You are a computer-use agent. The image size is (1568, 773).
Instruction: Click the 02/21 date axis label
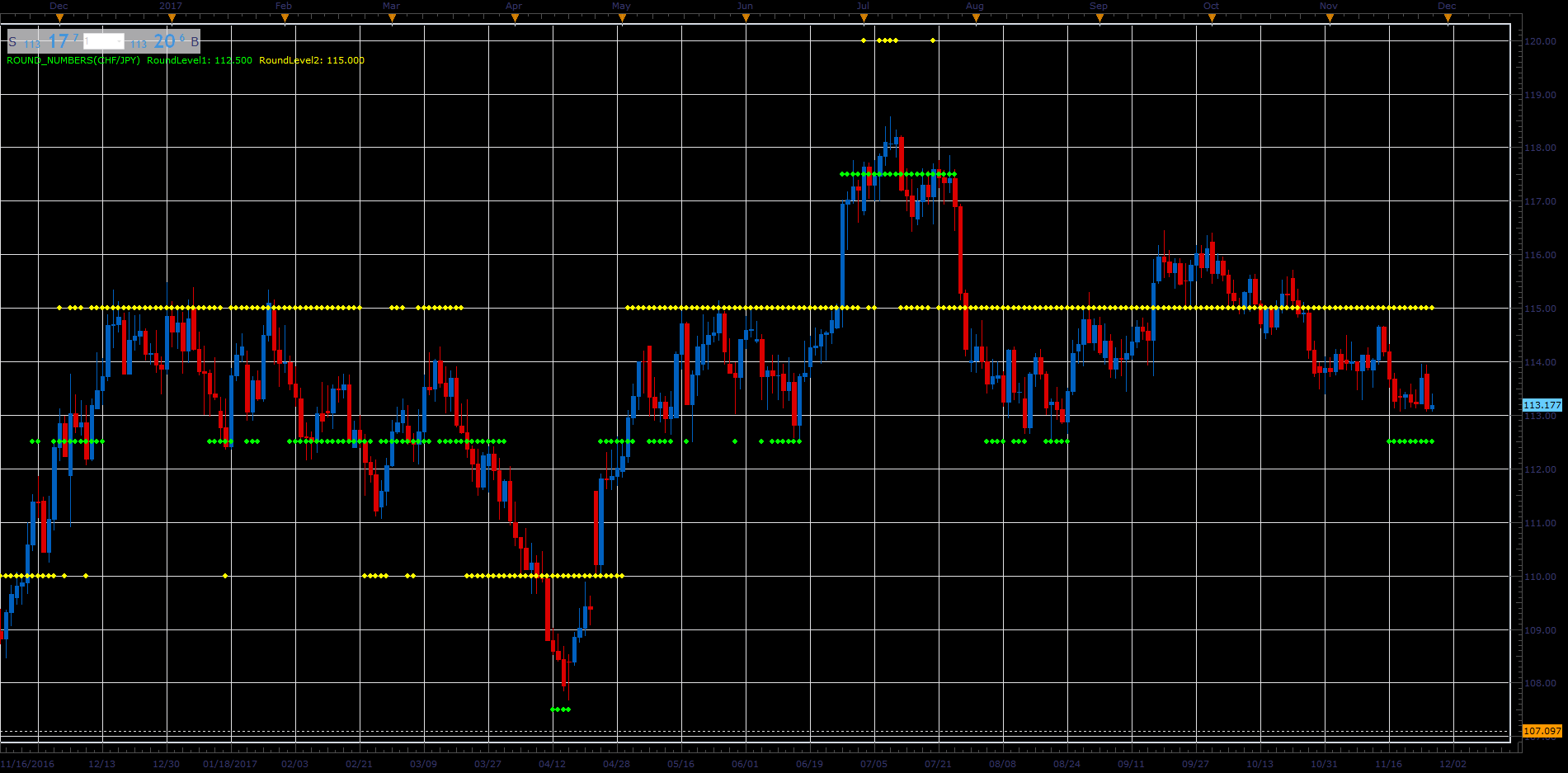(x=360, y=764)
